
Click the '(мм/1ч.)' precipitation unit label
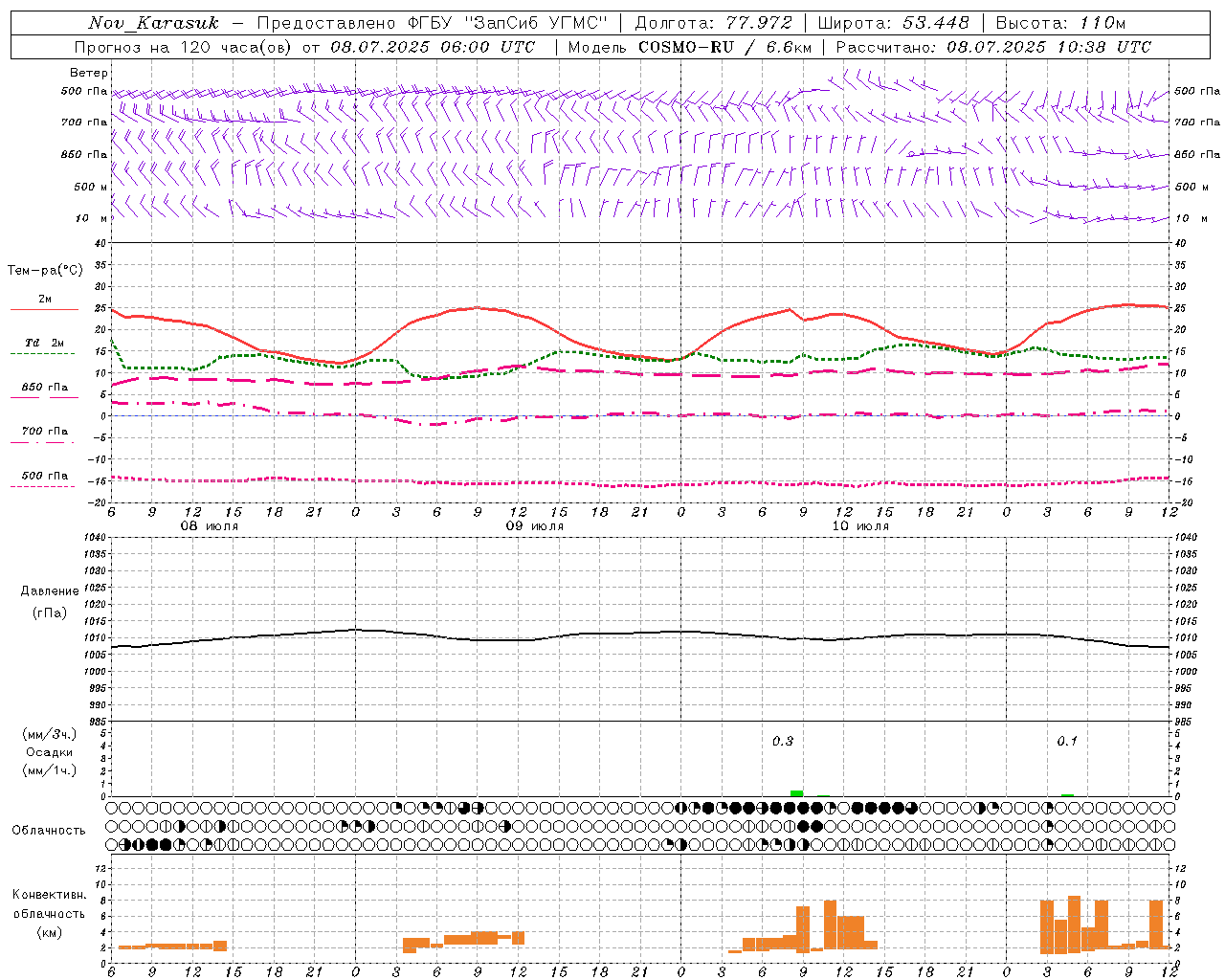(x=49, y=770)
